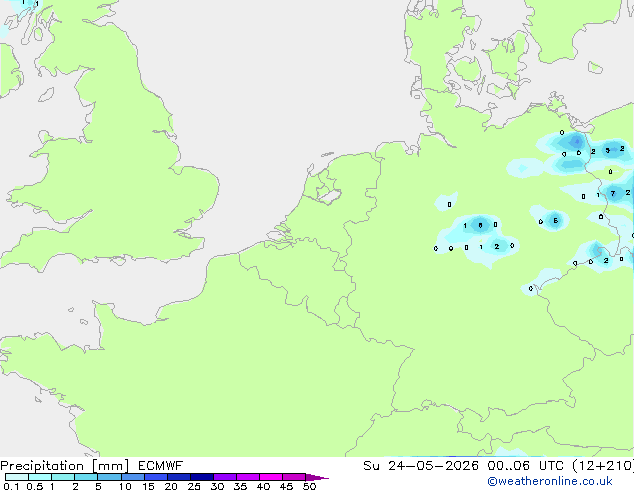Screen dimensions: 634x490
Task: Pick the 15–20 mm legend swatch
Action: point(155,477)
